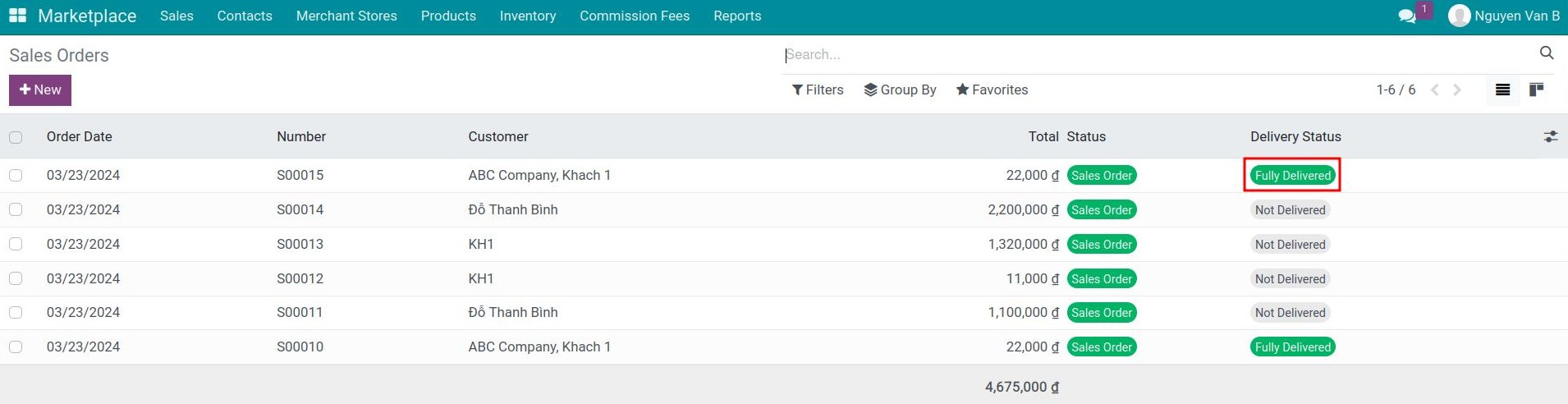Toggle the select-all orders checkbox
This screenshot has width=1568, height=404.
point(16,137)
